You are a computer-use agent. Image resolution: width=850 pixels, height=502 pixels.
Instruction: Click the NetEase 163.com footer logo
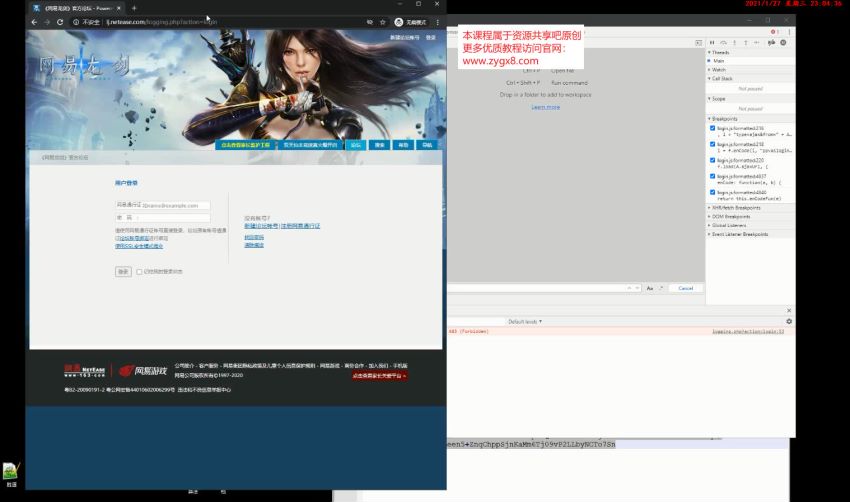click(84, 371)
